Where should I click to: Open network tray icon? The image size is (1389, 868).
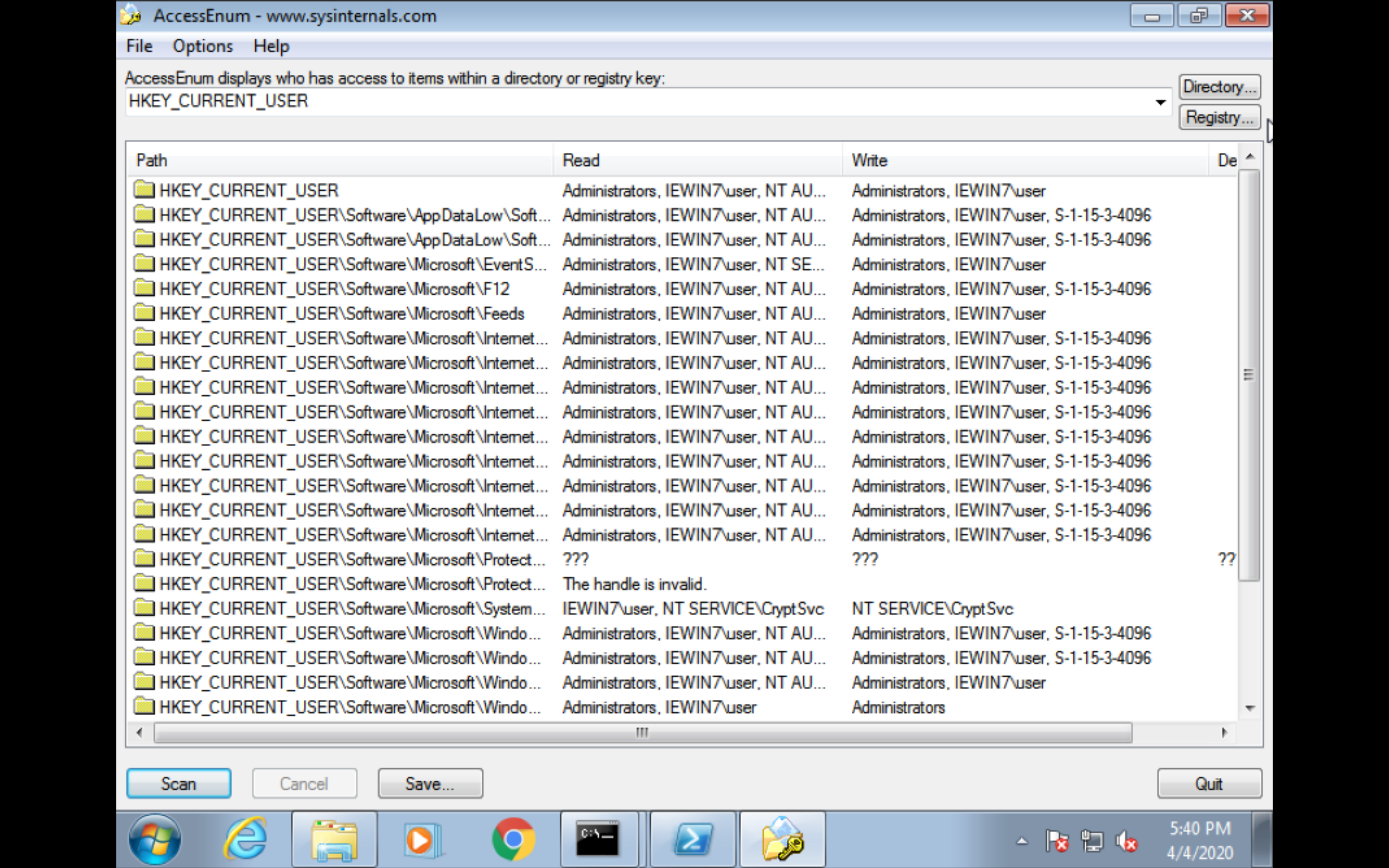pyautogui.click(x=1092, y=841)
